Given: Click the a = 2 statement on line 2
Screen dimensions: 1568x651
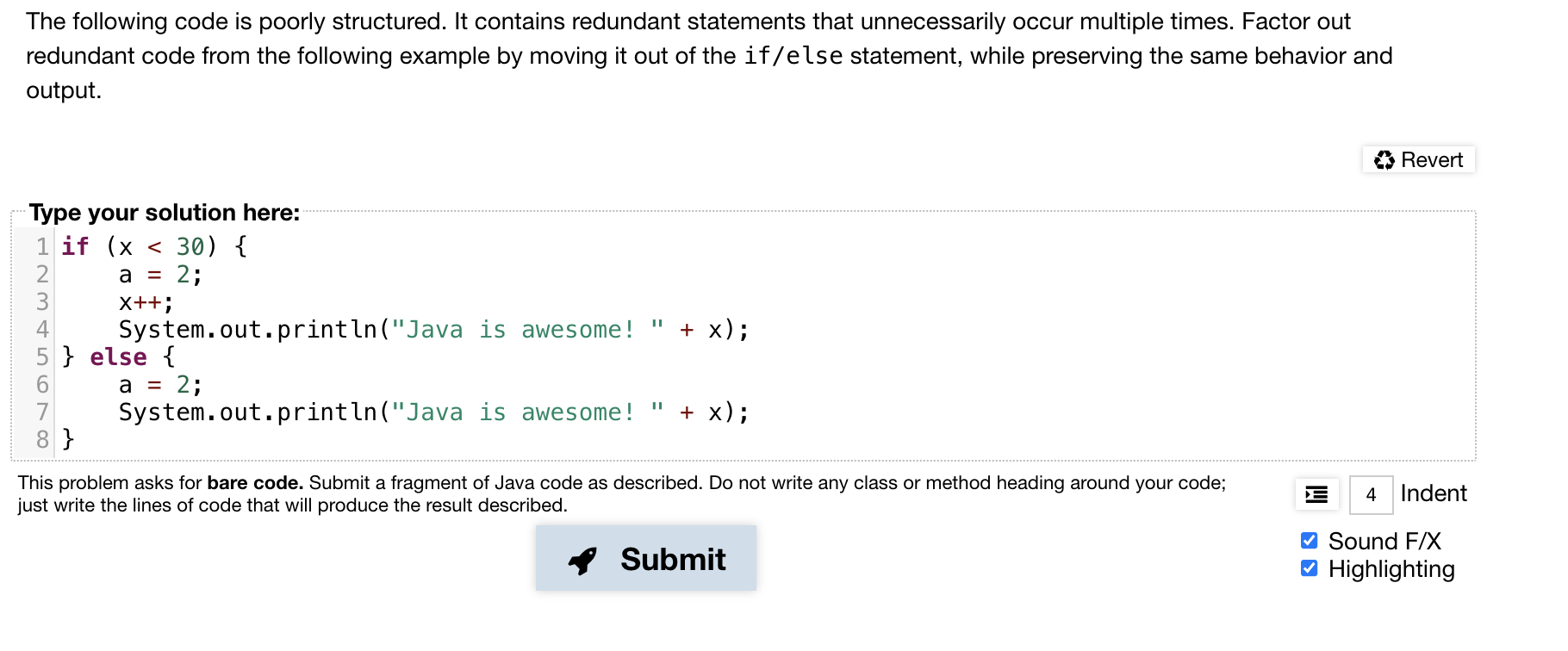Looking at the screenshot, I should coord(161,275).
